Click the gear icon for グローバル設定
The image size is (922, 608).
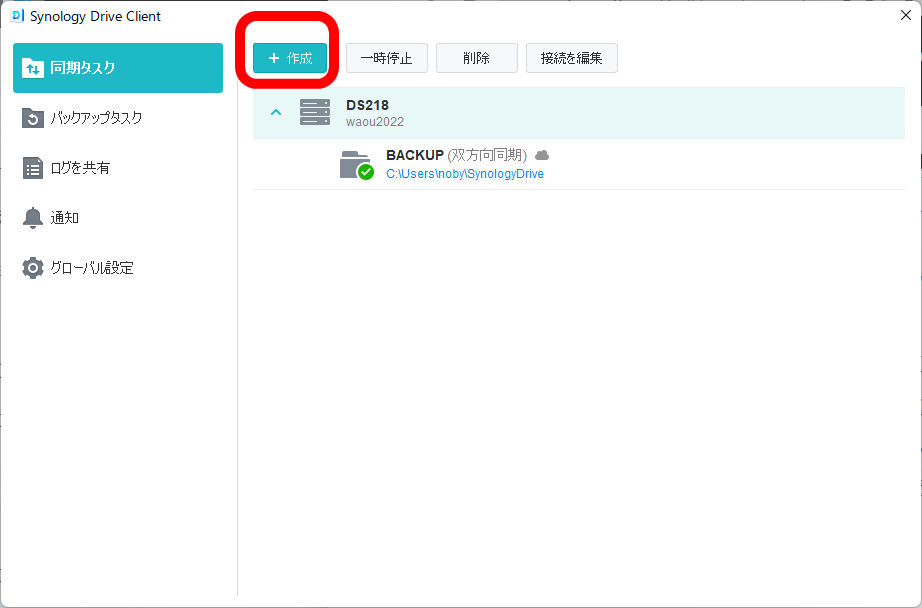[x=32, y=268]
